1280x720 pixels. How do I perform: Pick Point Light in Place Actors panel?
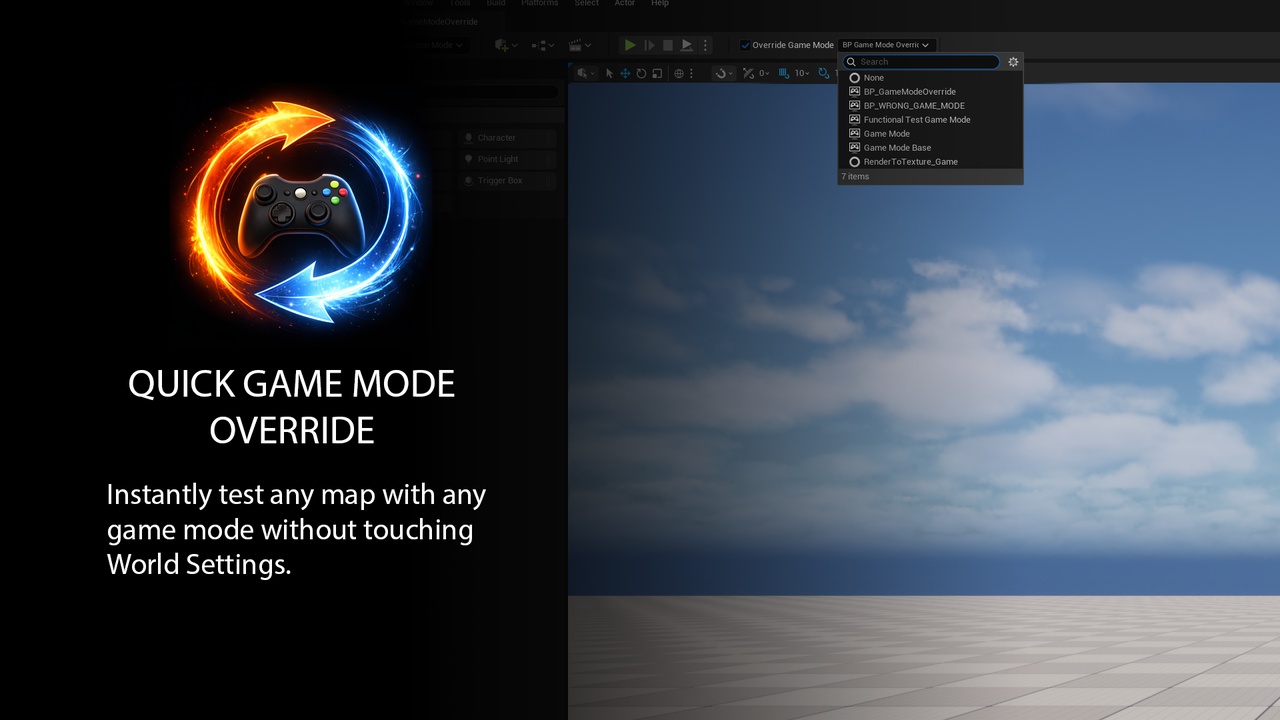click(507, 159)
